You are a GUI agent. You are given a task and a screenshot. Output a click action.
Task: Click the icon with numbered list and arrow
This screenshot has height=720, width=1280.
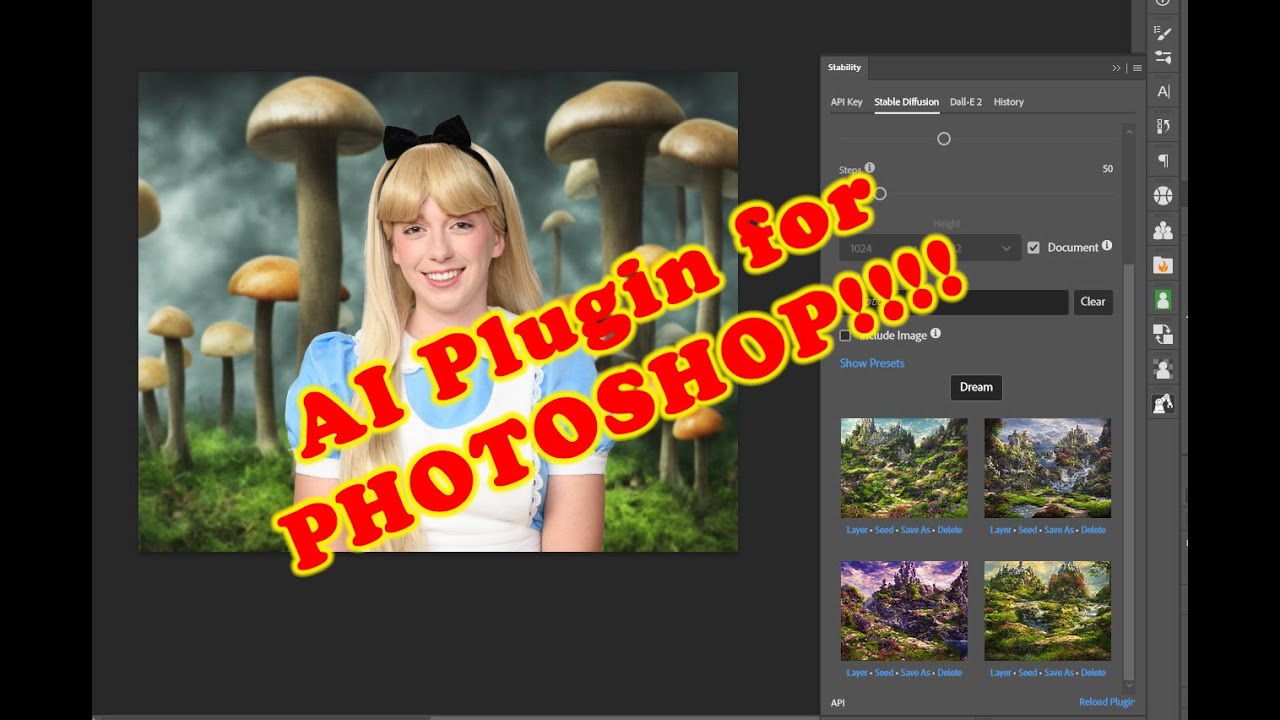[1163, 126]
